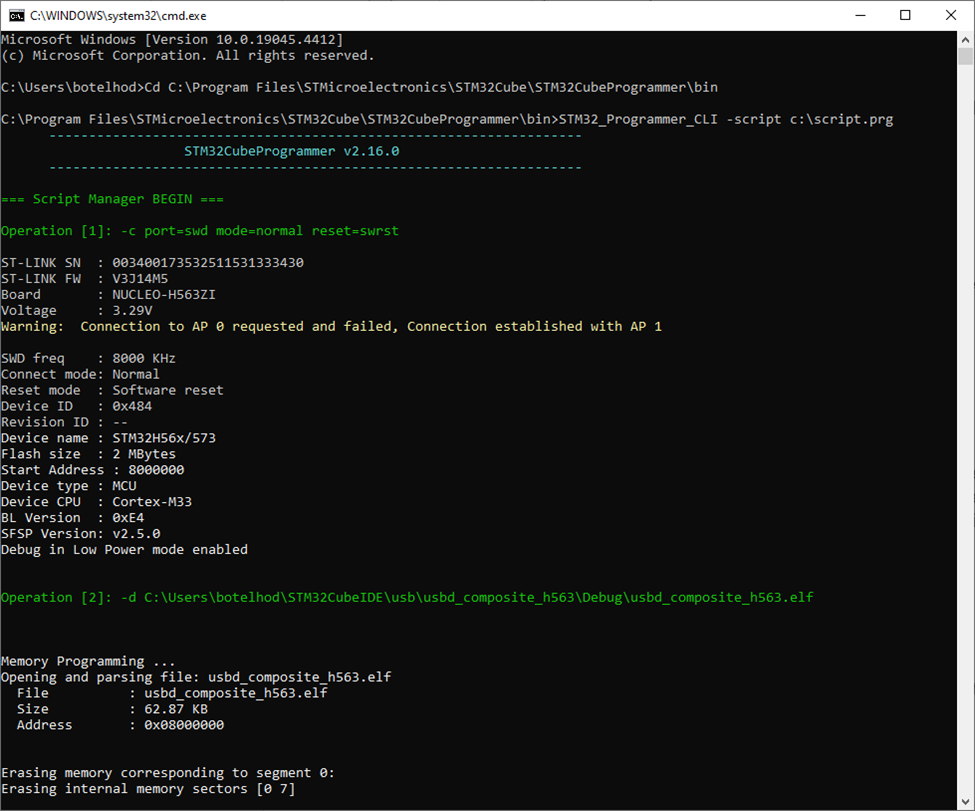Image resolution: width=975 pixels, height=811 pixels.
Task: Select the Device name STM32H56x/573 line
Action: (110, 437)
